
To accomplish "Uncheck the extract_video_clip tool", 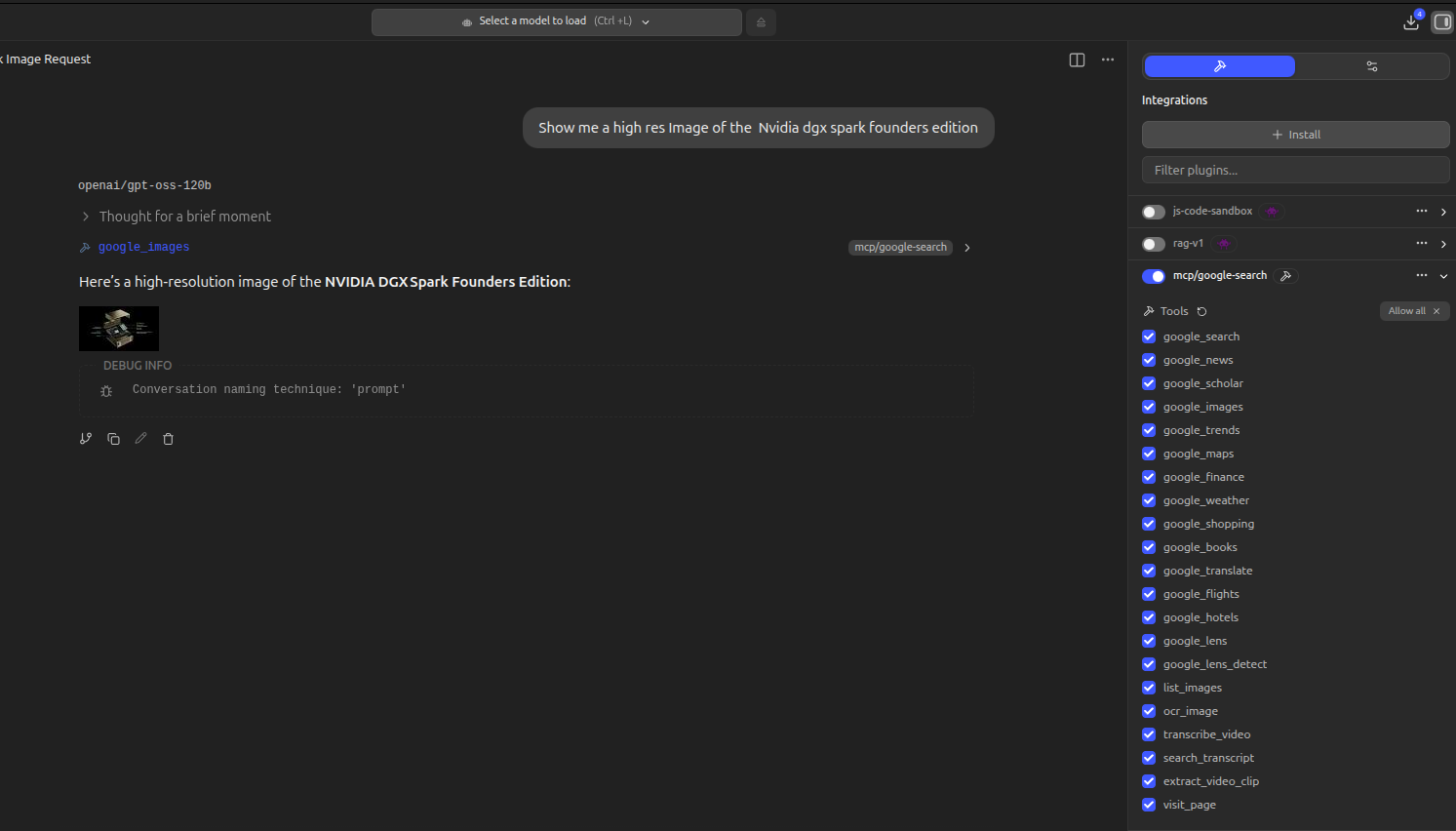I will click(1149, 781).
